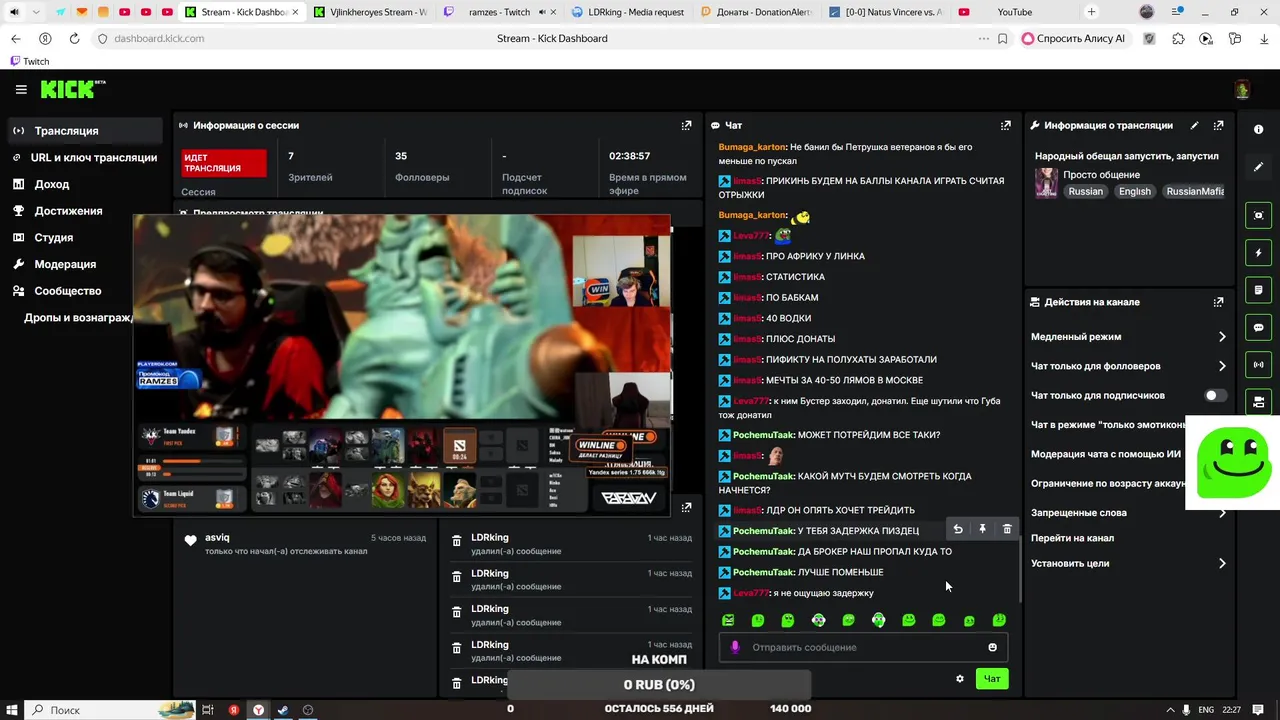Select the English tag
The image size is (1280, 720).
(x=1134, y=191)
